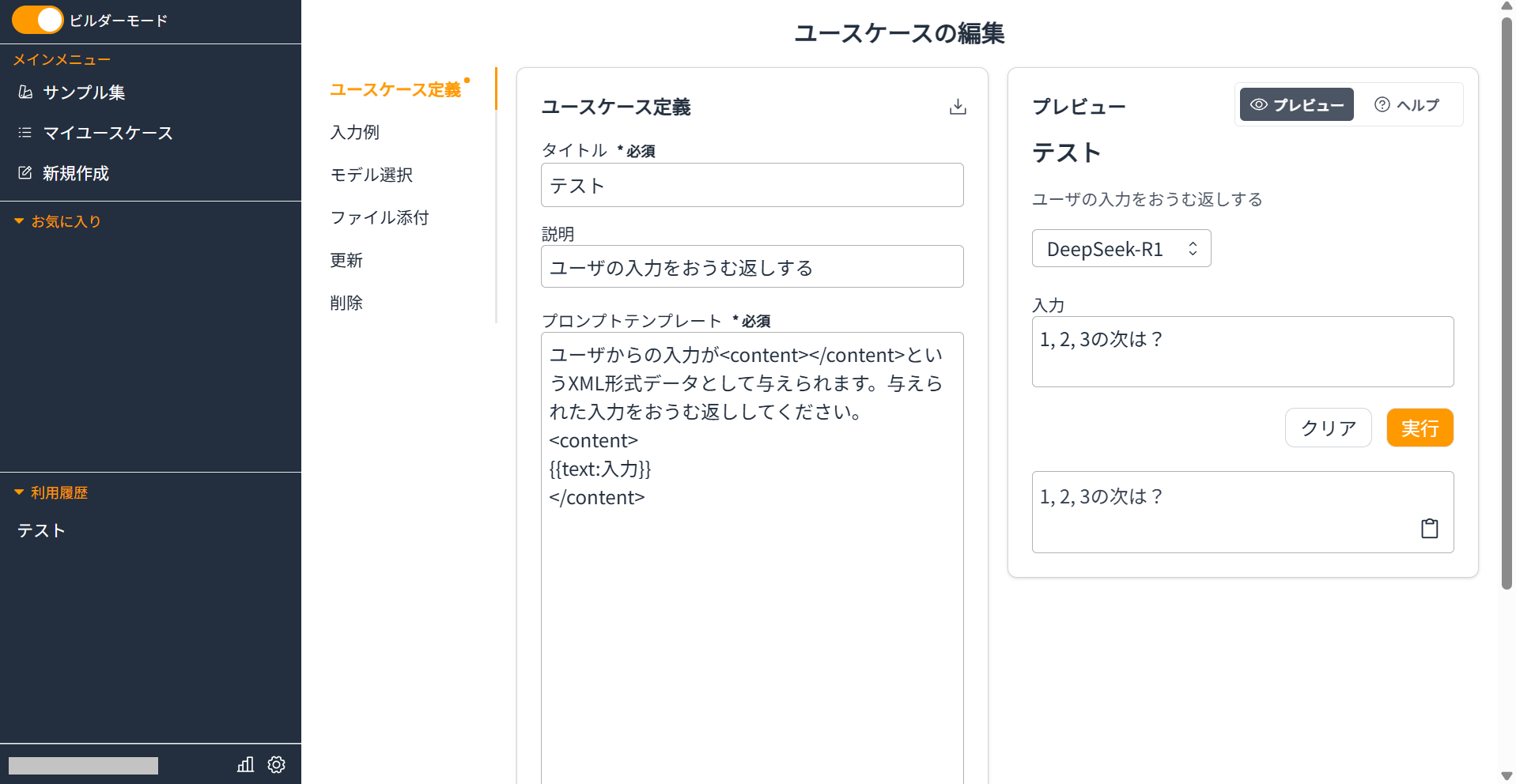Open the DeepSeek-R1 model dropdown
Image resolution: width=1516 pixels, height=784 pixels.
[1121, 248]
